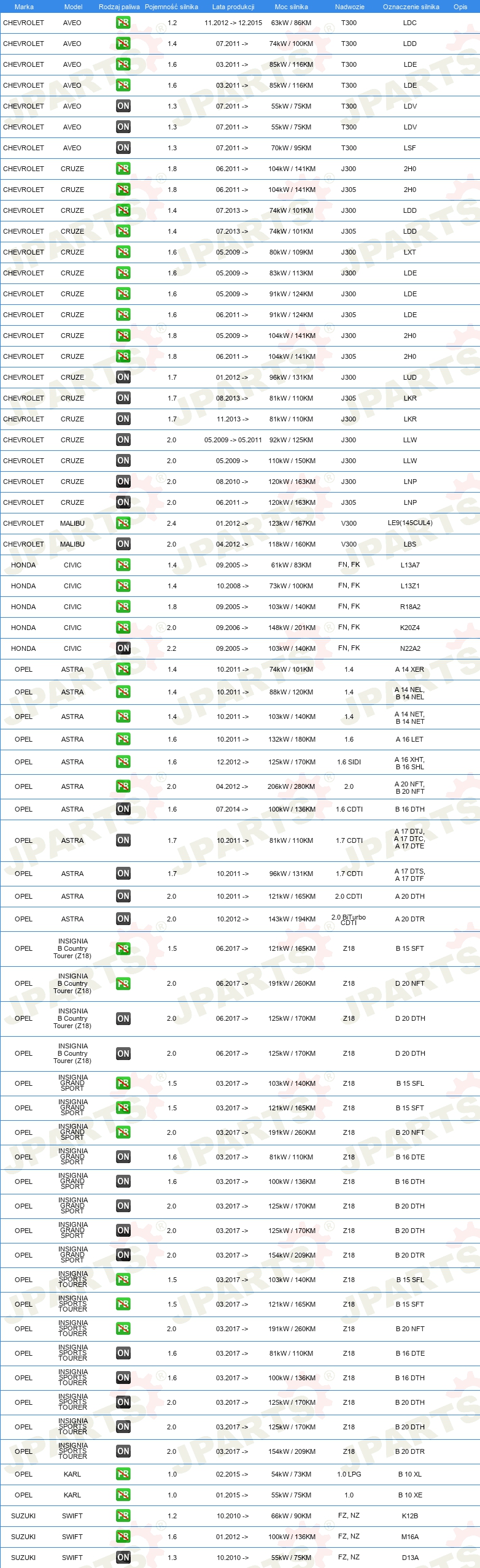Click petrol icon in Swift K12B row
Viewport: 480px width, 1568px height.
[123, 1516]
